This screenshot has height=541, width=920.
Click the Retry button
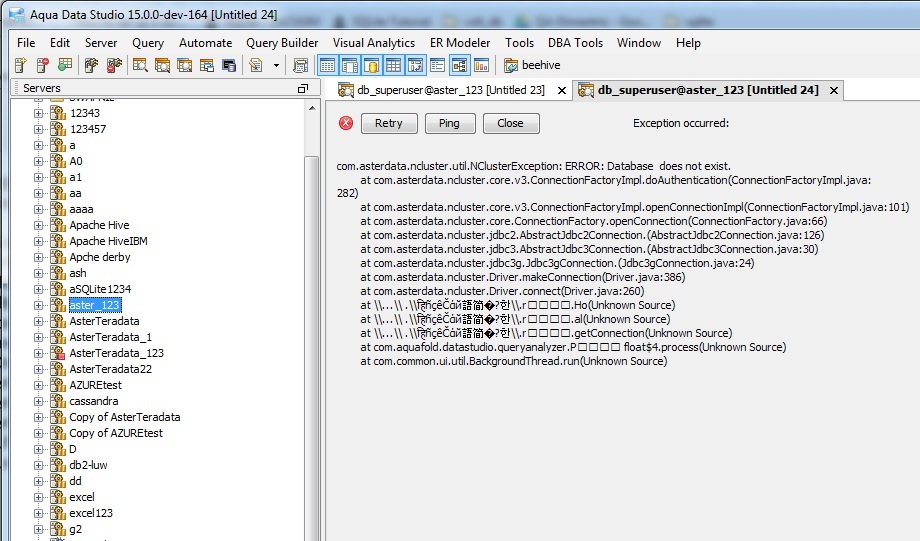(389, 123)
